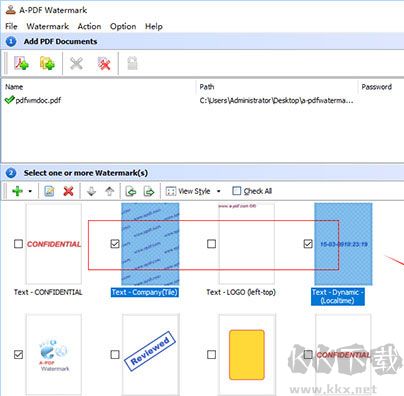The image size is (404, 396).
Task: Uncheck the Text - Company(Tile) watermark checkbox
Action: [115, 244]
